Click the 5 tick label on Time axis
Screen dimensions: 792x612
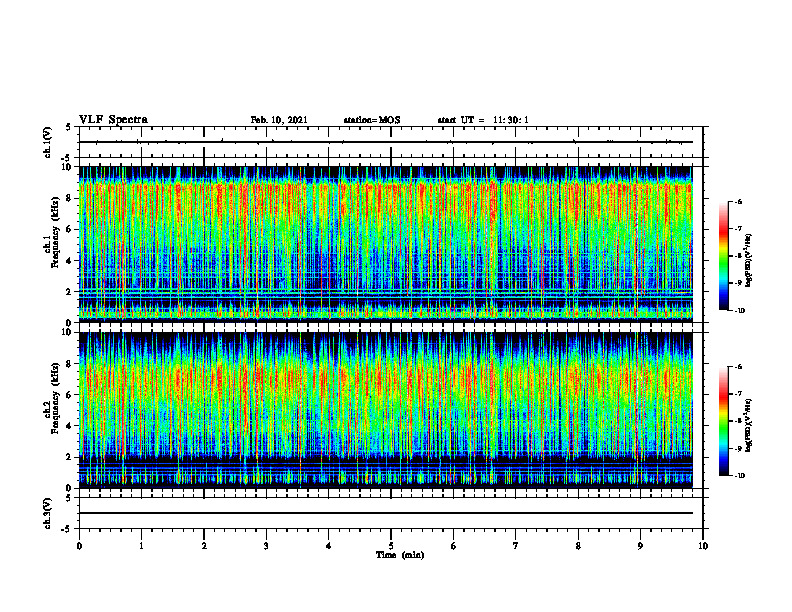coord(391,546)
